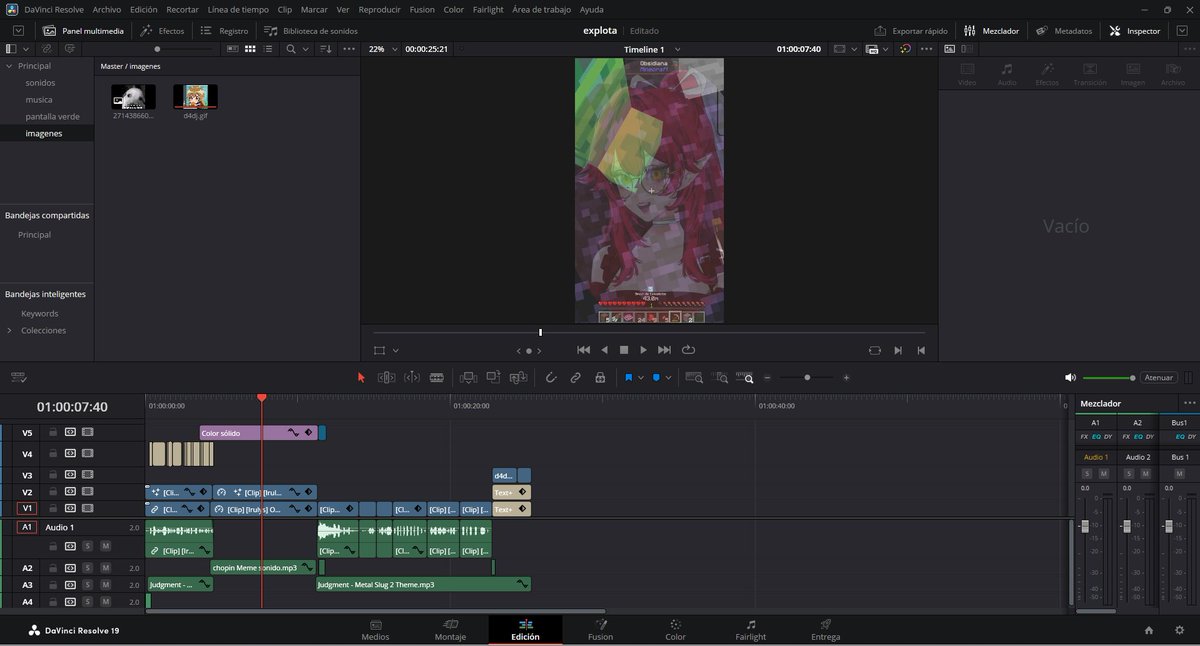Switch to the Entrega page tab
This screenshot has height=646, width=1200.
pos(826,630)
